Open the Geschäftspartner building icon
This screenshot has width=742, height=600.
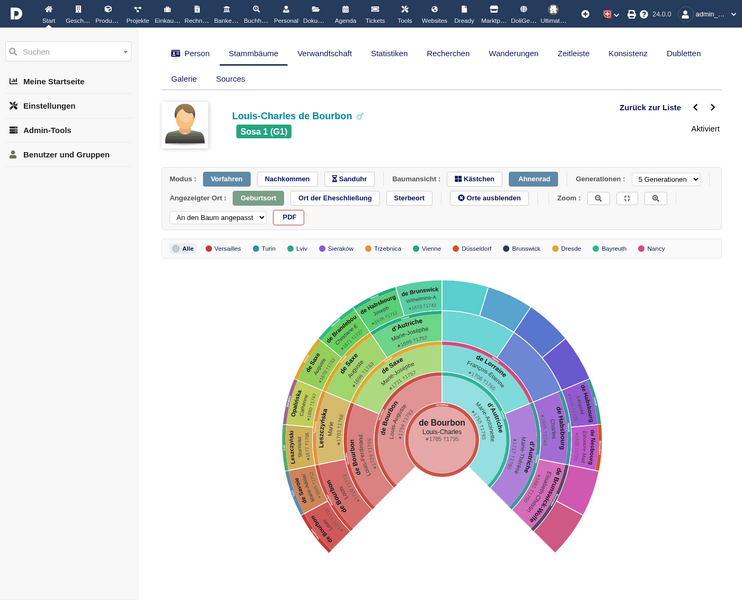tap(78, 9)
